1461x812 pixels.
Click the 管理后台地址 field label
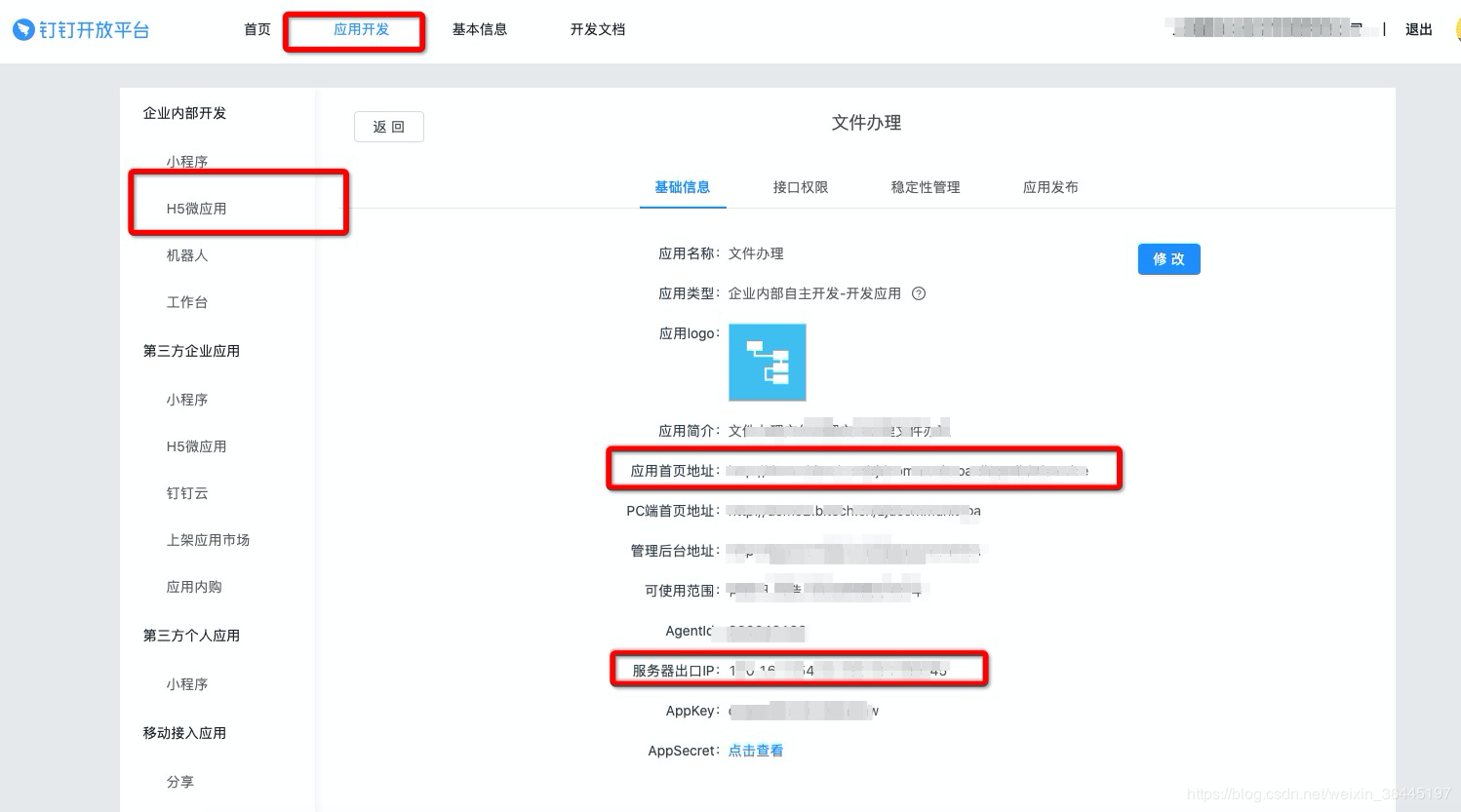pos(675,551)
